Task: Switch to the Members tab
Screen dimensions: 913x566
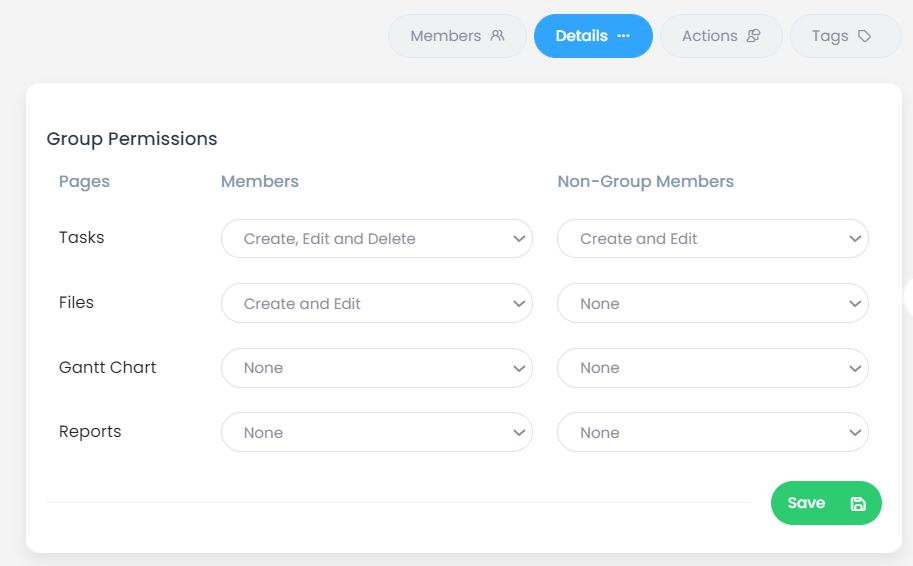Action: tap(457, 36)
